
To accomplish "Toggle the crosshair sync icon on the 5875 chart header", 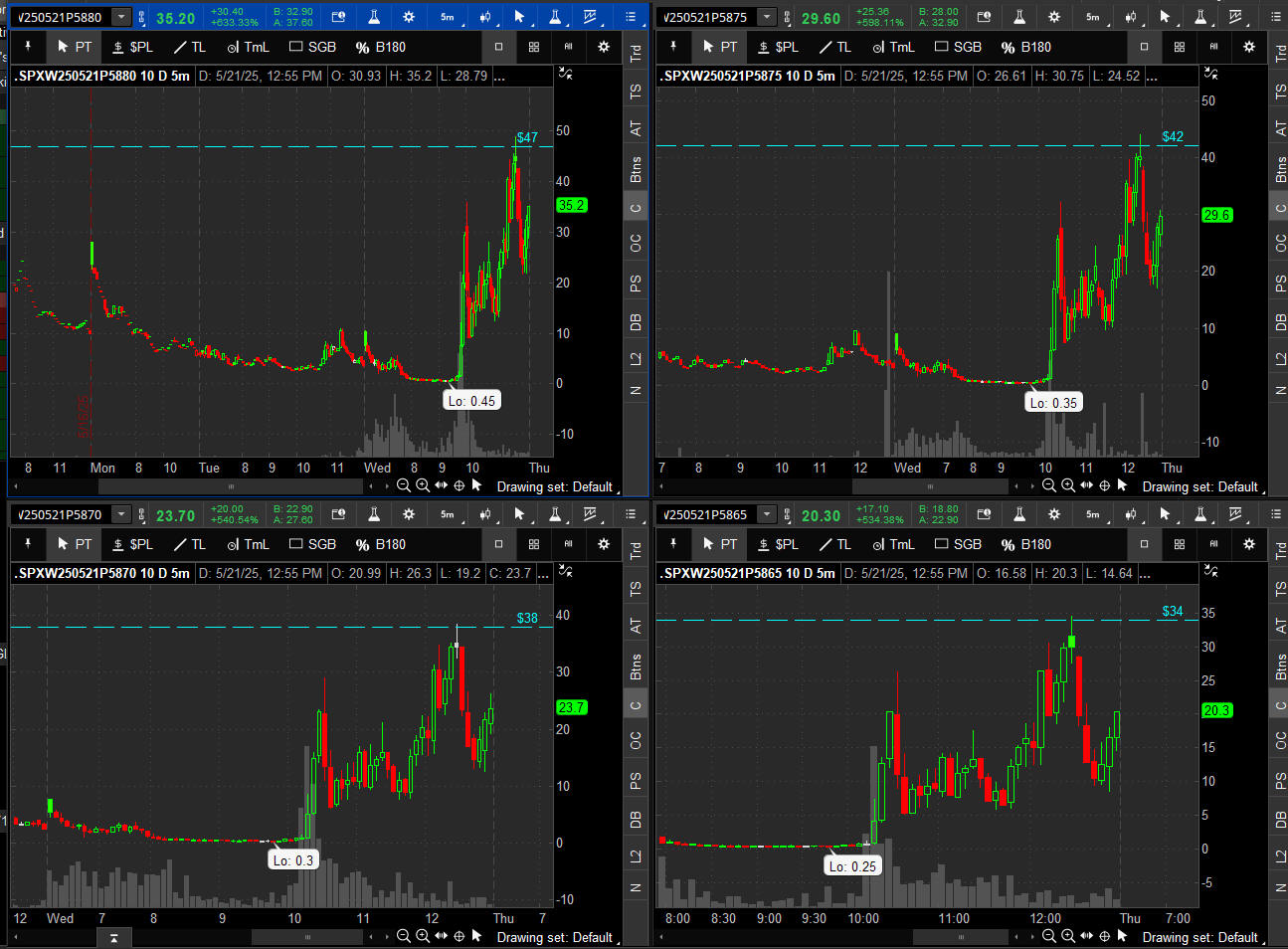I will (1210, 74).
